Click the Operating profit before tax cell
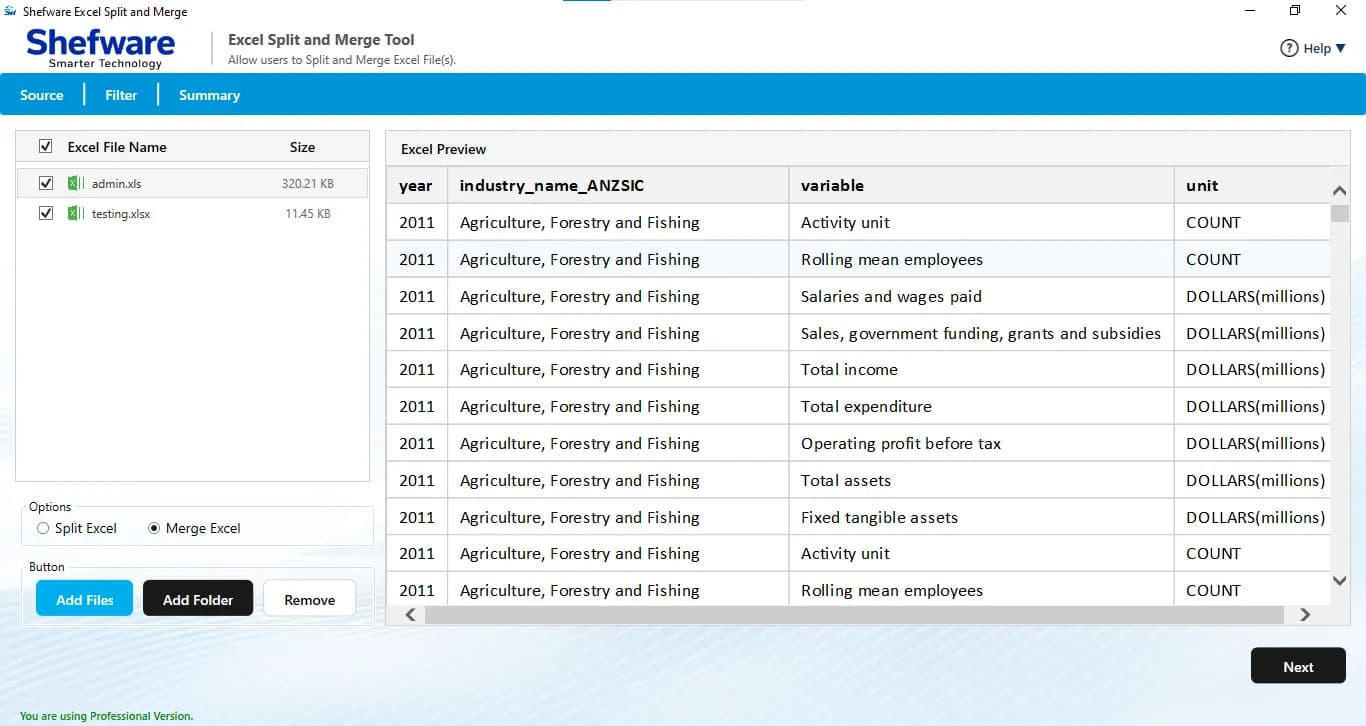 [981, 443]
